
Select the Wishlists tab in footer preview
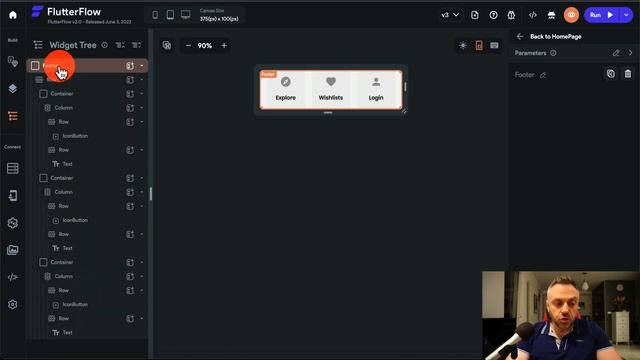click(x=331, y=89)
